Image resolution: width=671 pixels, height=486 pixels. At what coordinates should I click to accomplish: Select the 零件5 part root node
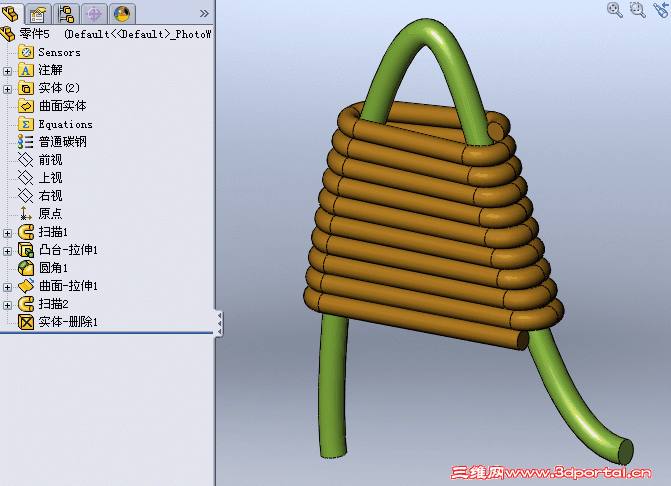coord(107,34)
